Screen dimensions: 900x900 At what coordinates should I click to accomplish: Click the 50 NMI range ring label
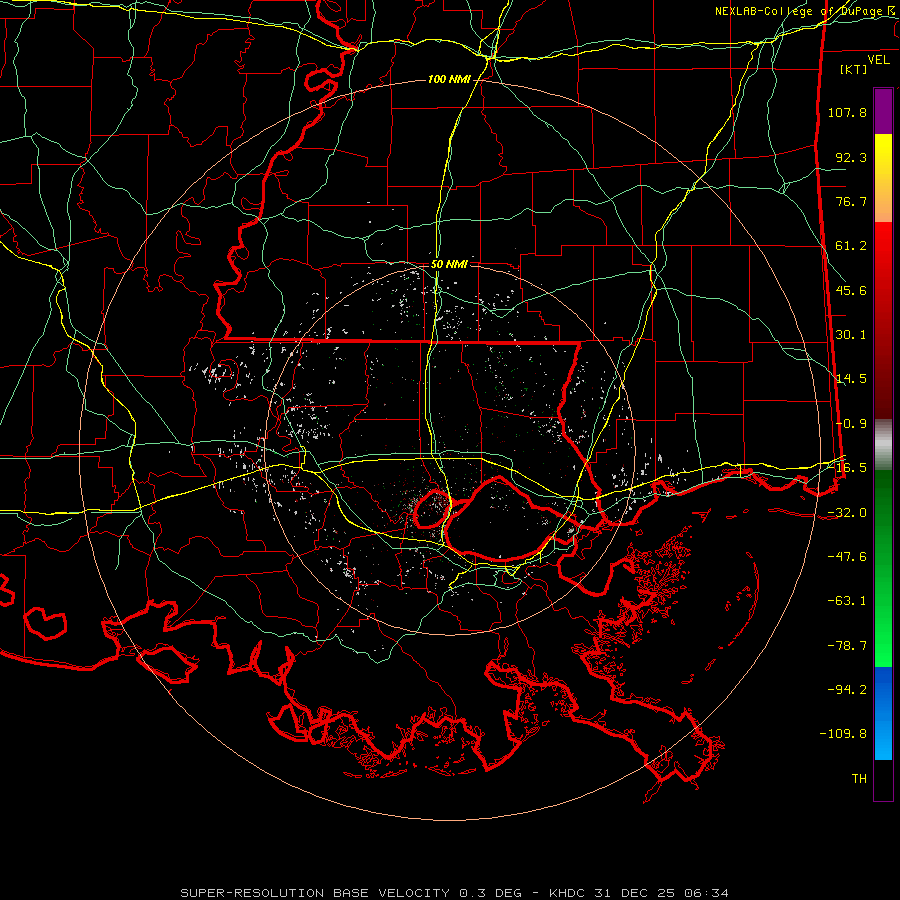pos(449,264)
